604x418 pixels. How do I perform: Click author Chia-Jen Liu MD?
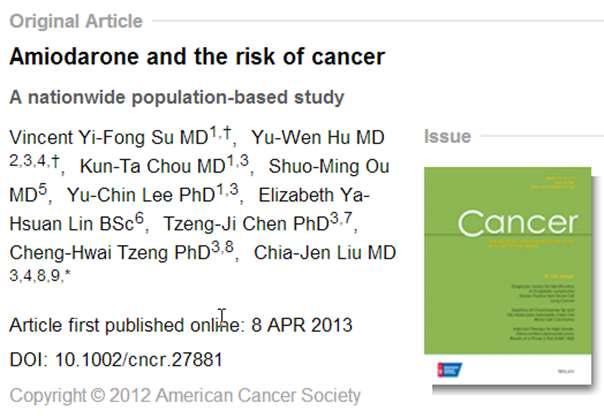point(325,253)
